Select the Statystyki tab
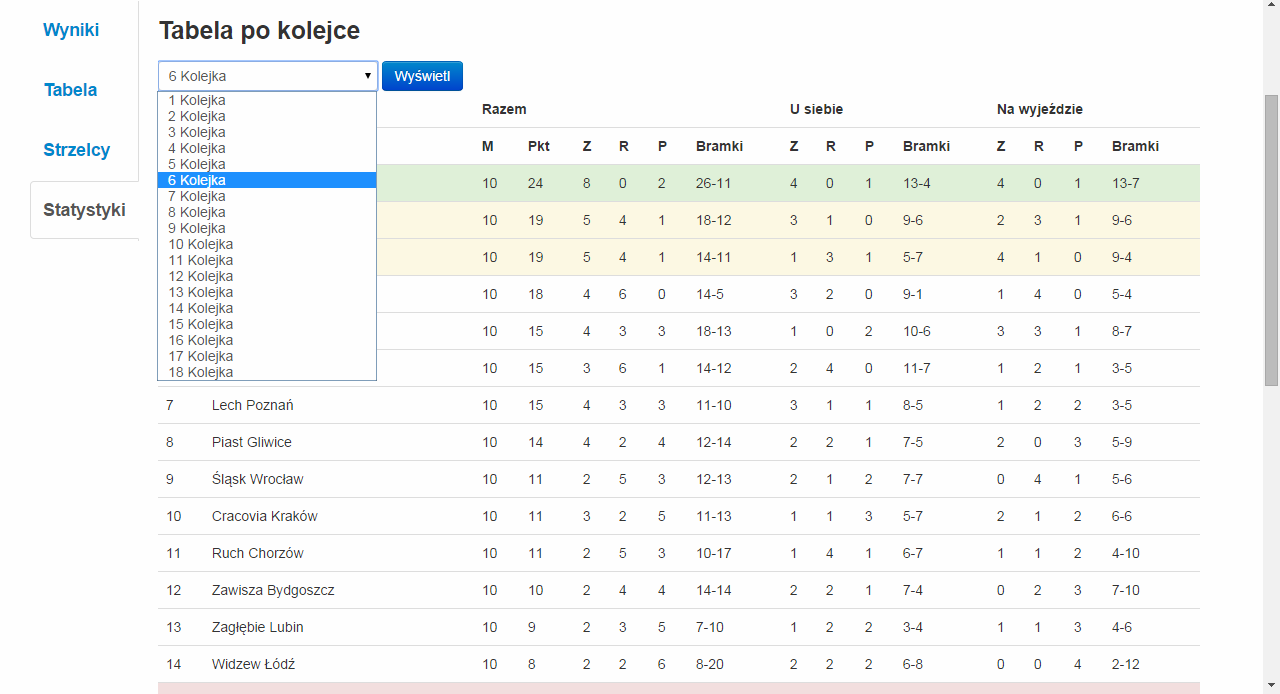This screenshot has height=694, width=1280. 84,210
